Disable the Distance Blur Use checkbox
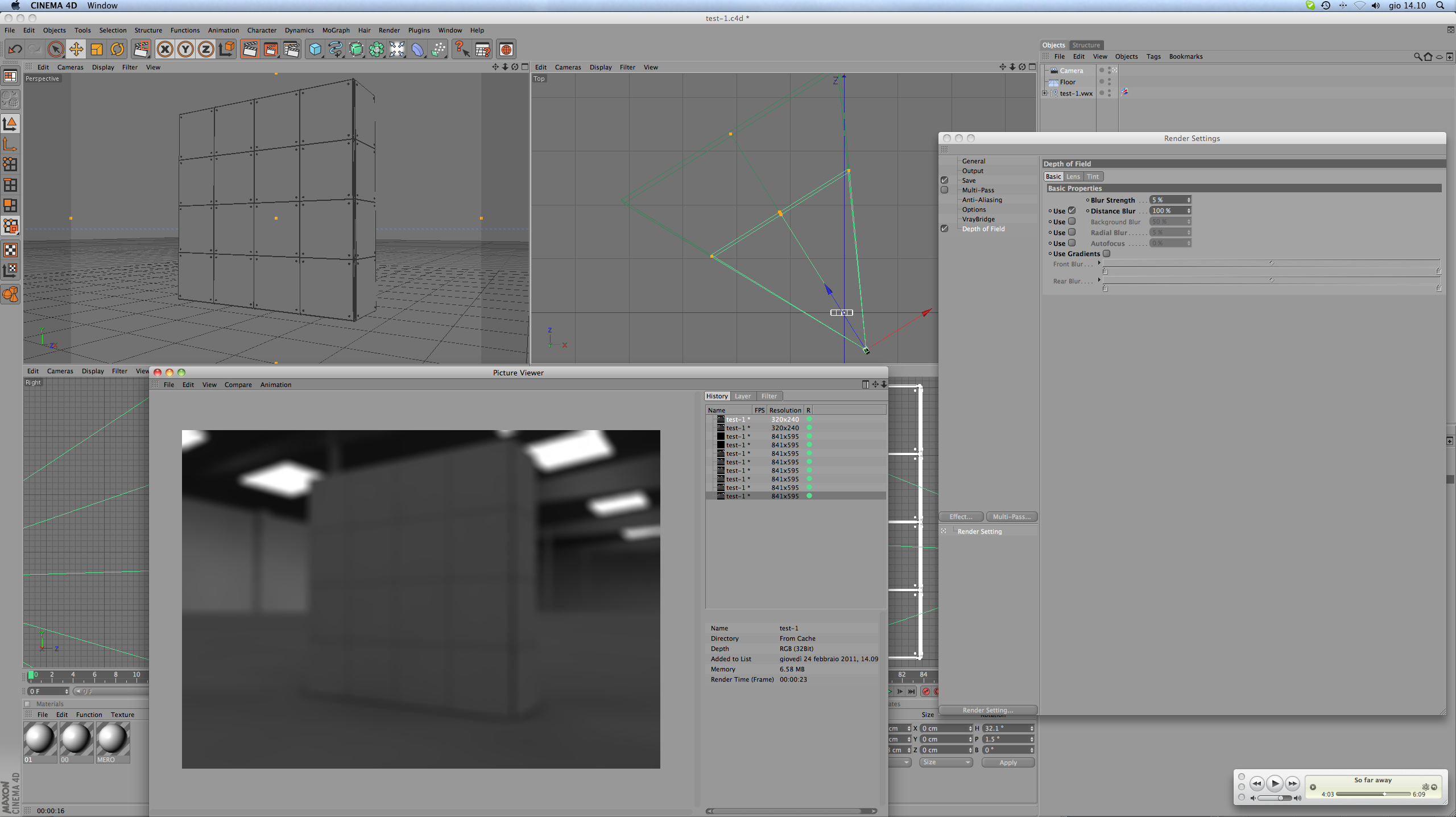Viewport: 1456px width, 817px height. click(x=1072, y=211)
